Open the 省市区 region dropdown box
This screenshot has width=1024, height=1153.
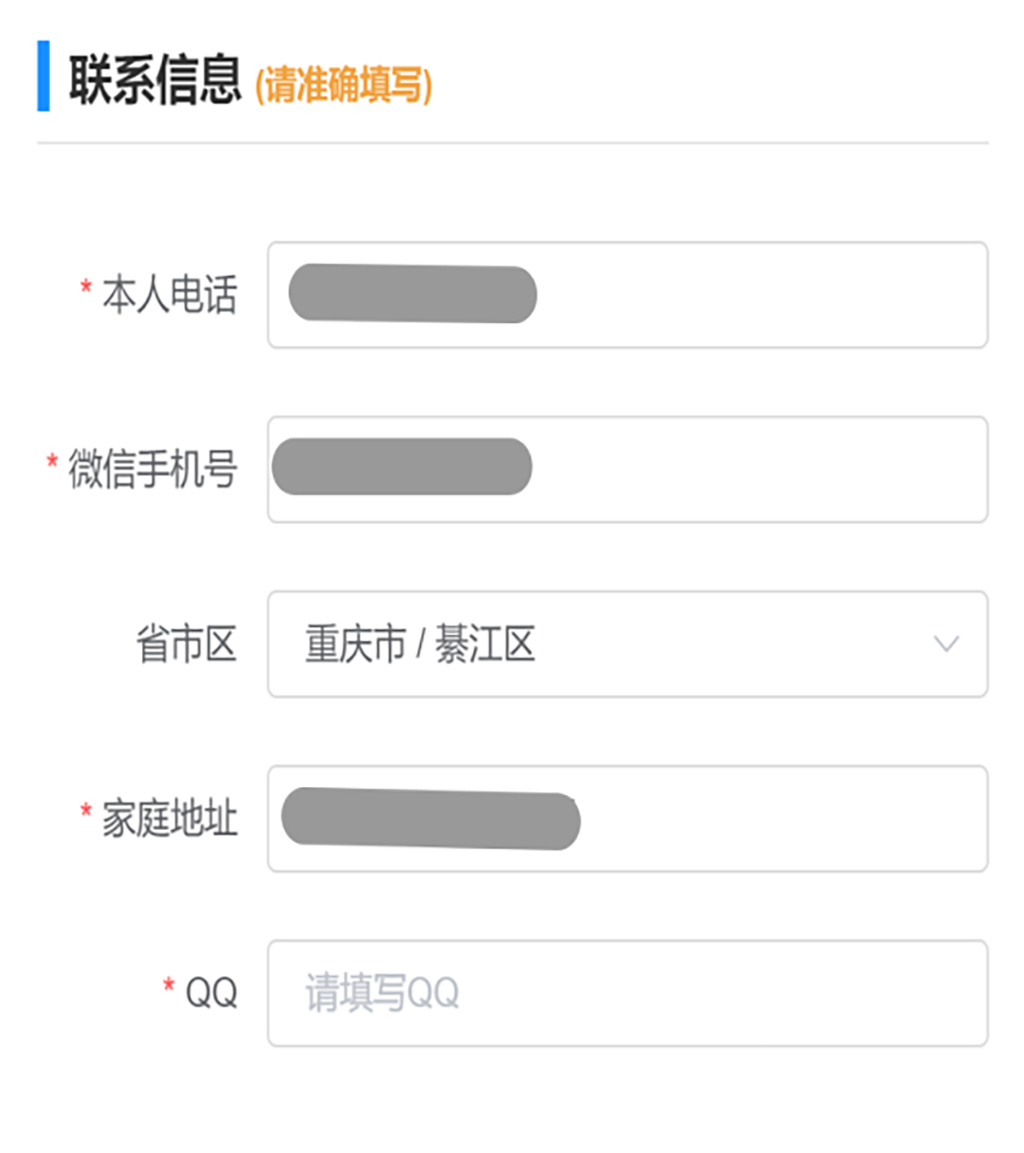(700, 644)
